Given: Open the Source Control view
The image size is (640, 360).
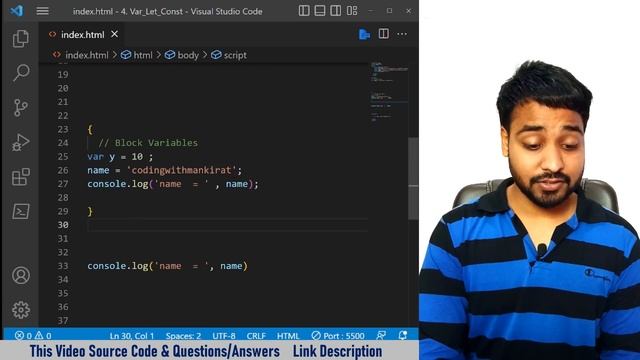Looking at the screenshot, I should pos(21,108).
